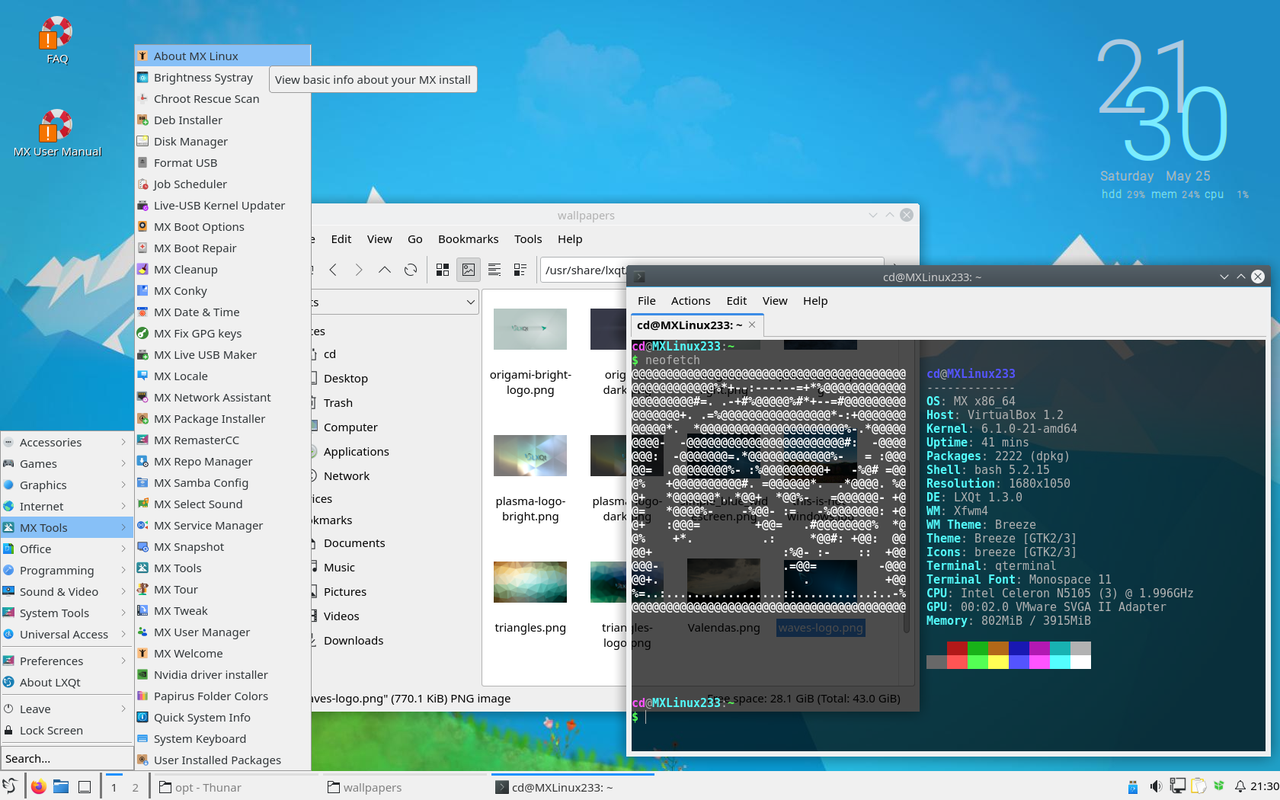
Task: Open Actions menu in terminal
Action: [x=690, y=300]
